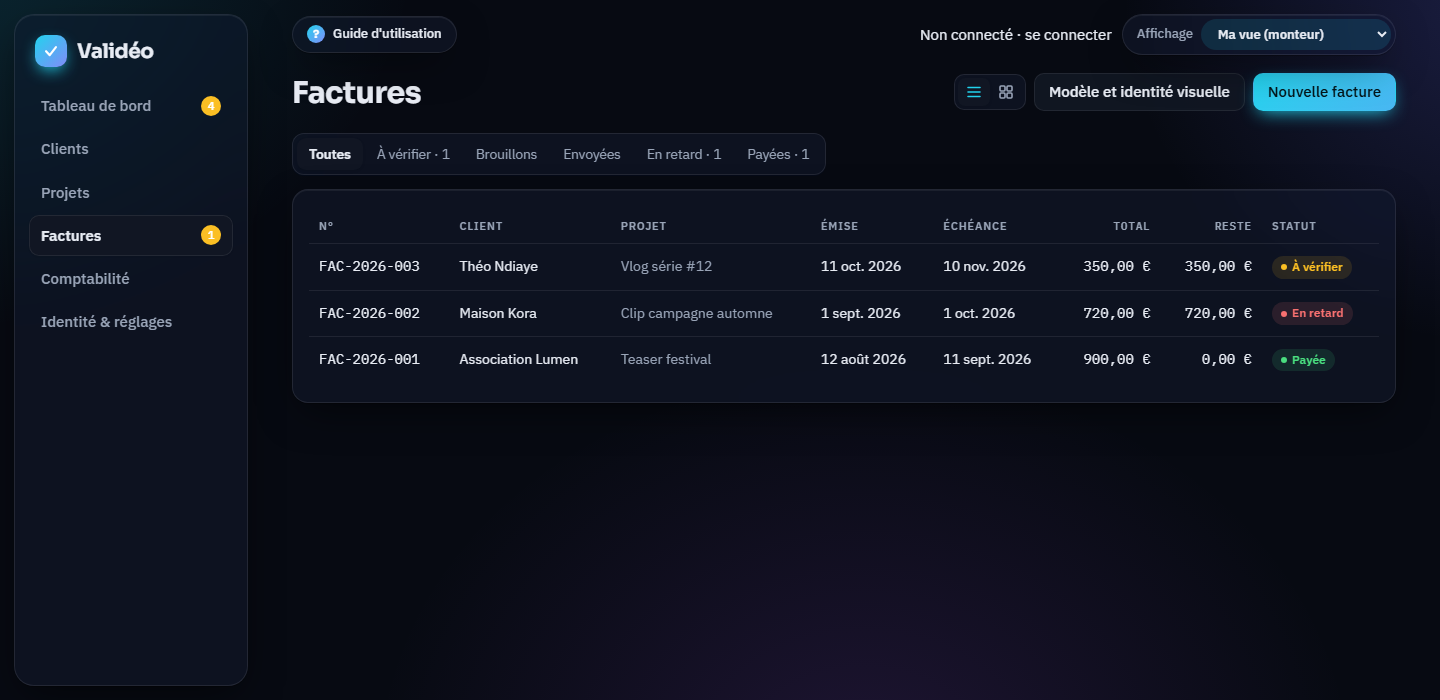The height and width of the screenshot is (700, 1440).
Task: Switch to the Envoyées tab
Action: 592,154
